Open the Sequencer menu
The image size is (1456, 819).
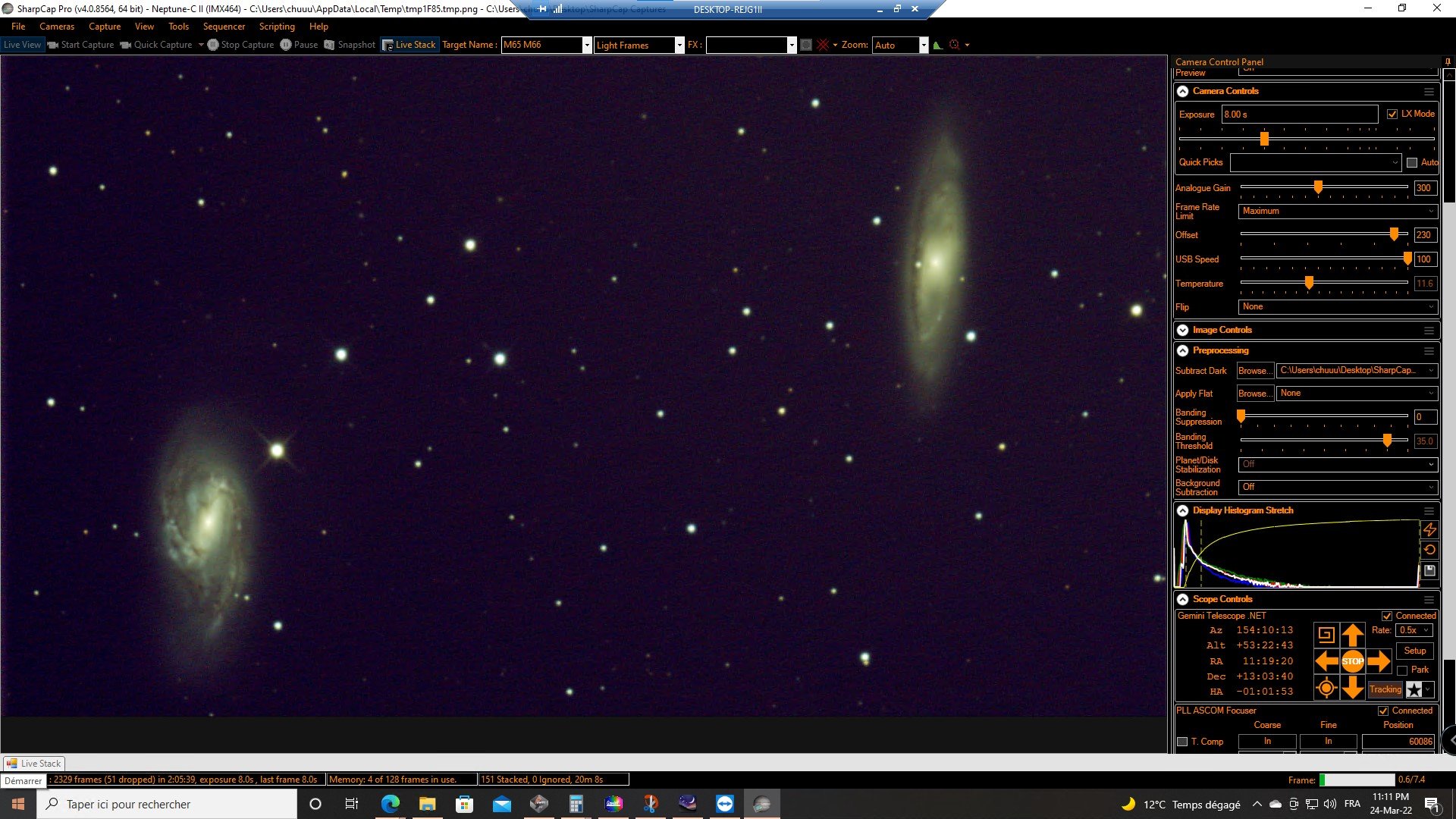224,27
